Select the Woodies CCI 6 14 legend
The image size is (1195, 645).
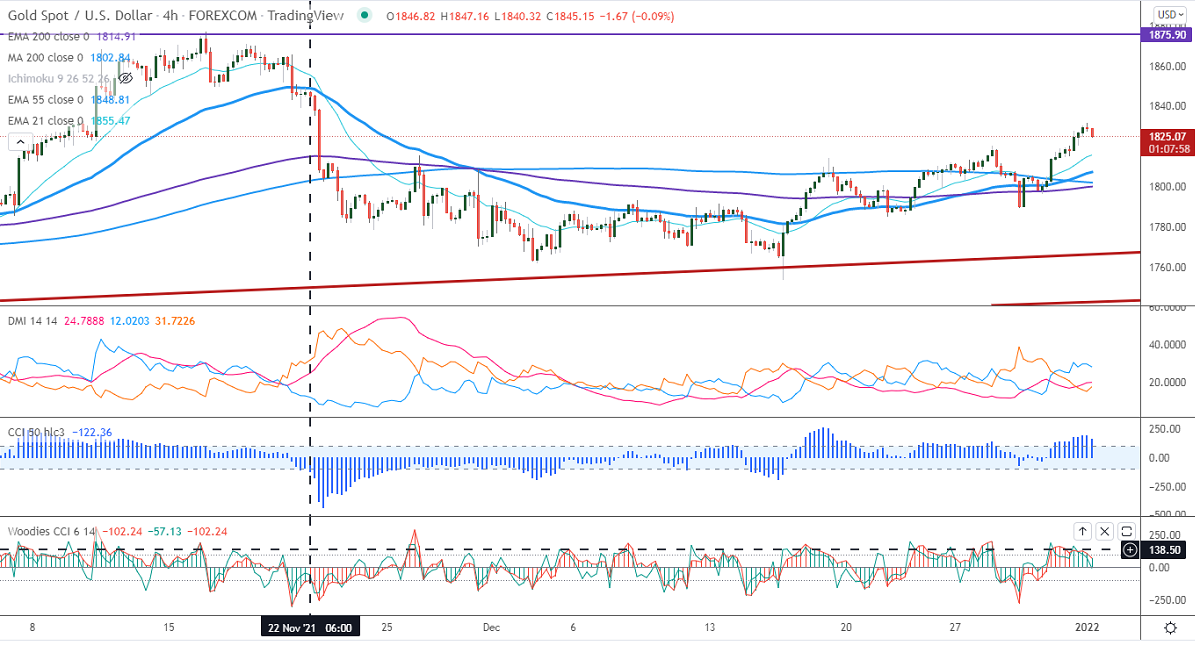click(52, 531)
